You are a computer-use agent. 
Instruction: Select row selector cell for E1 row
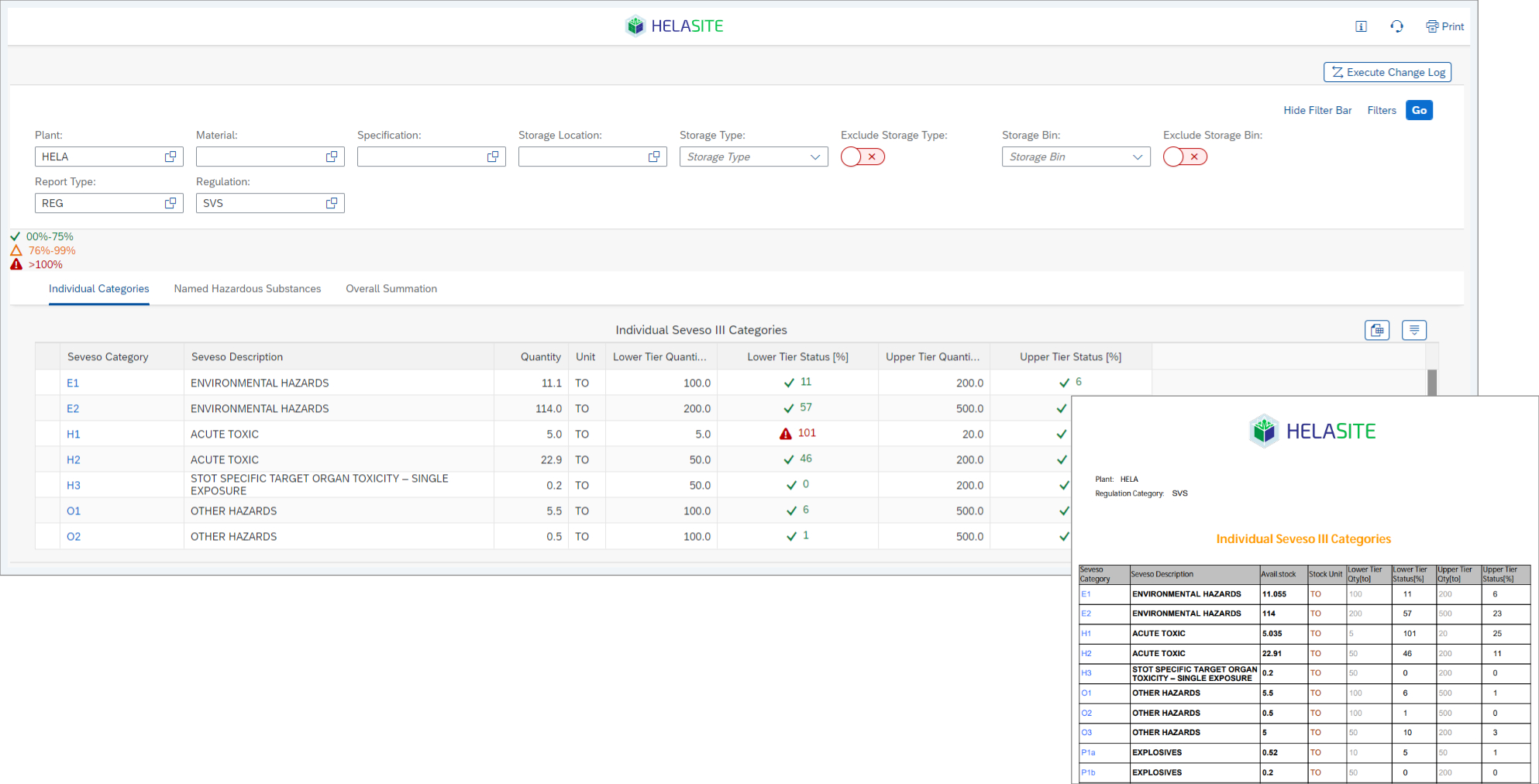47,383
